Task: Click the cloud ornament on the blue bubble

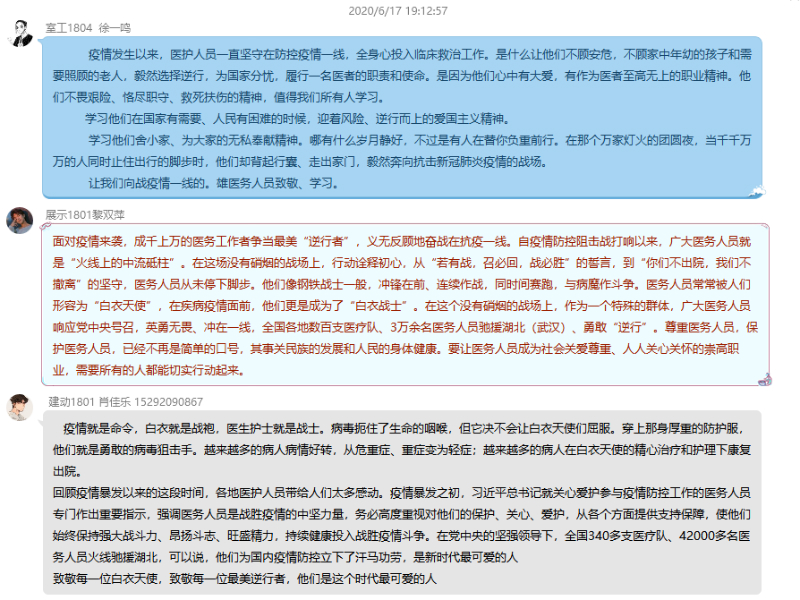Action: tap(760, 193)
